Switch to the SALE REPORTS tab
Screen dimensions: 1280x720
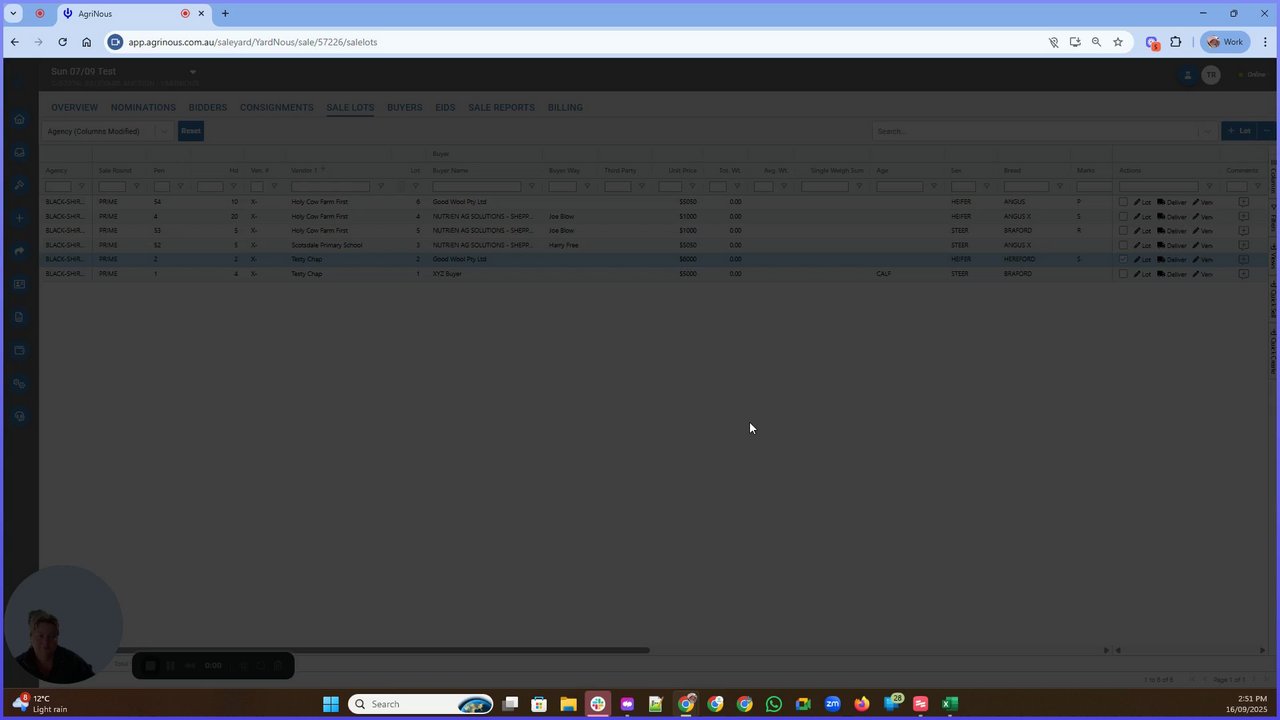(x=501, y=107)
